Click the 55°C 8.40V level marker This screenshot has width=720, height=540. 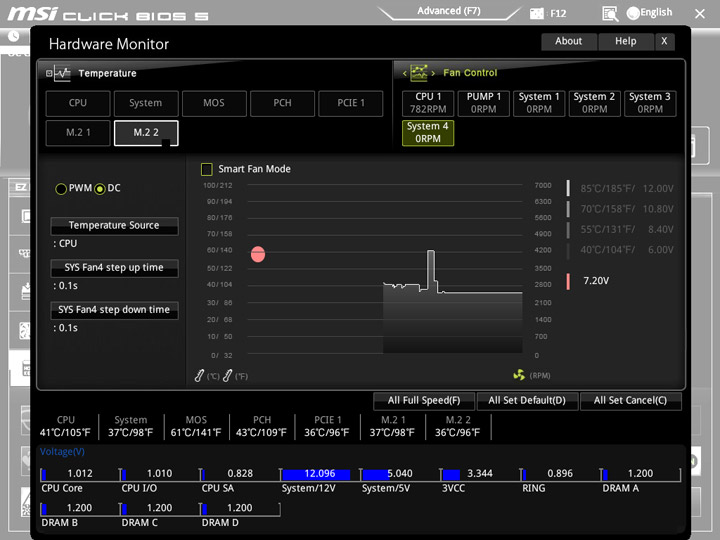(x=568, y=230)
